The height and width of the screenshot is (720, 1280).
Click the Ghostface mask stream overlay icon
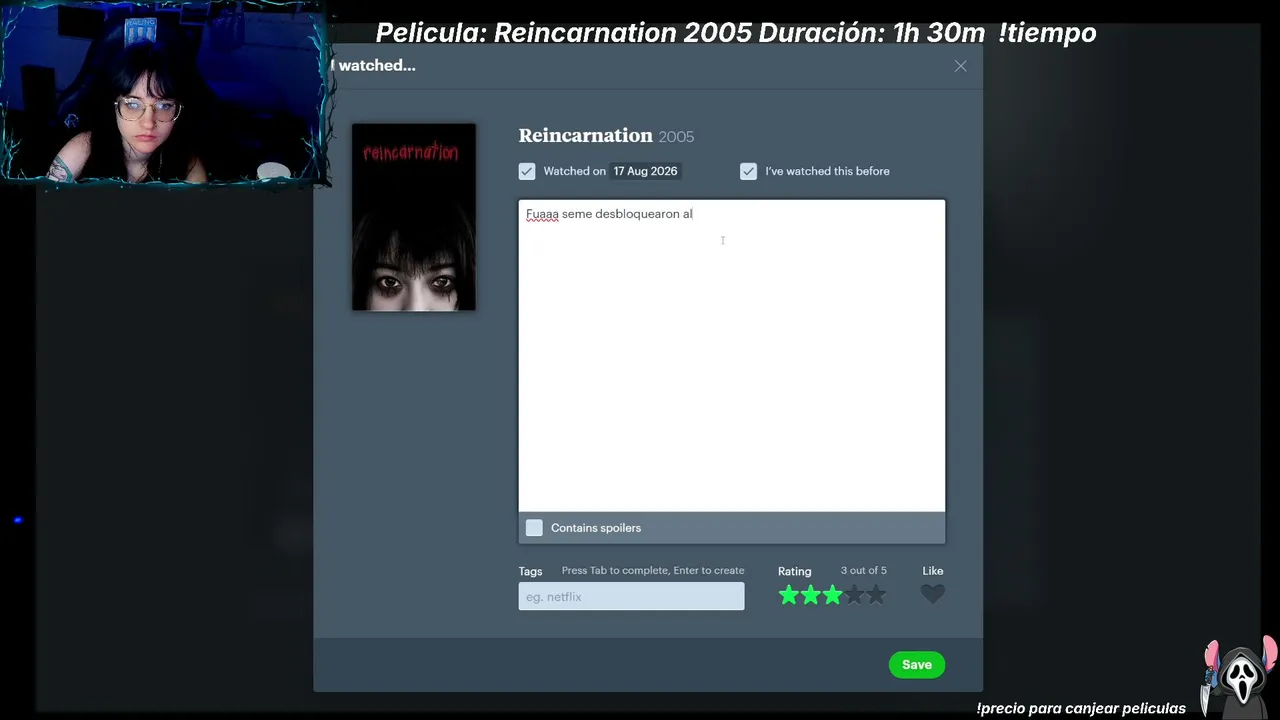1241,677
